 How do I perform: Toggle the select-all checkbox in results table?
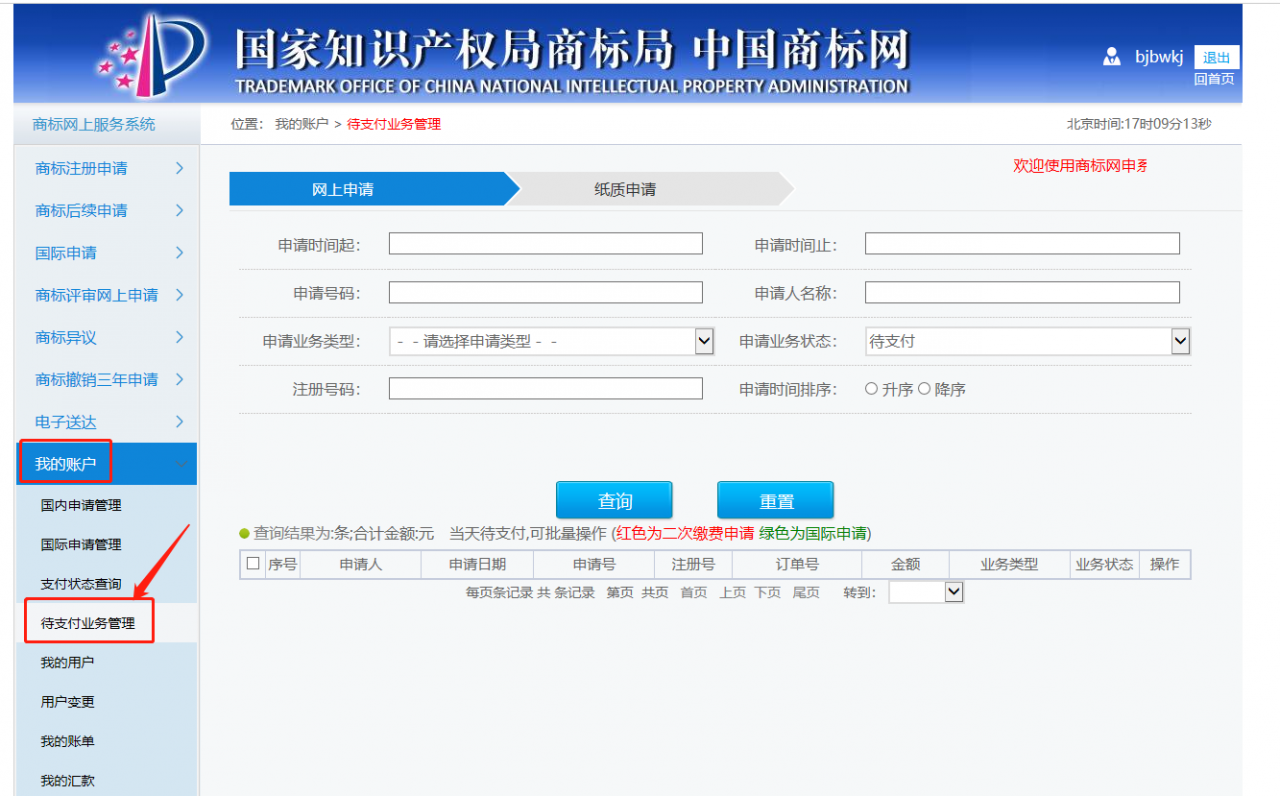tap(254, 563)
